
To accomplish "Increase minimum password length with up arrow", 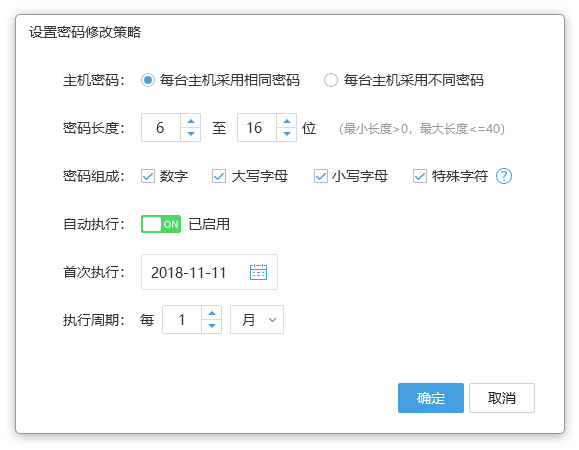I will point(191,121).
